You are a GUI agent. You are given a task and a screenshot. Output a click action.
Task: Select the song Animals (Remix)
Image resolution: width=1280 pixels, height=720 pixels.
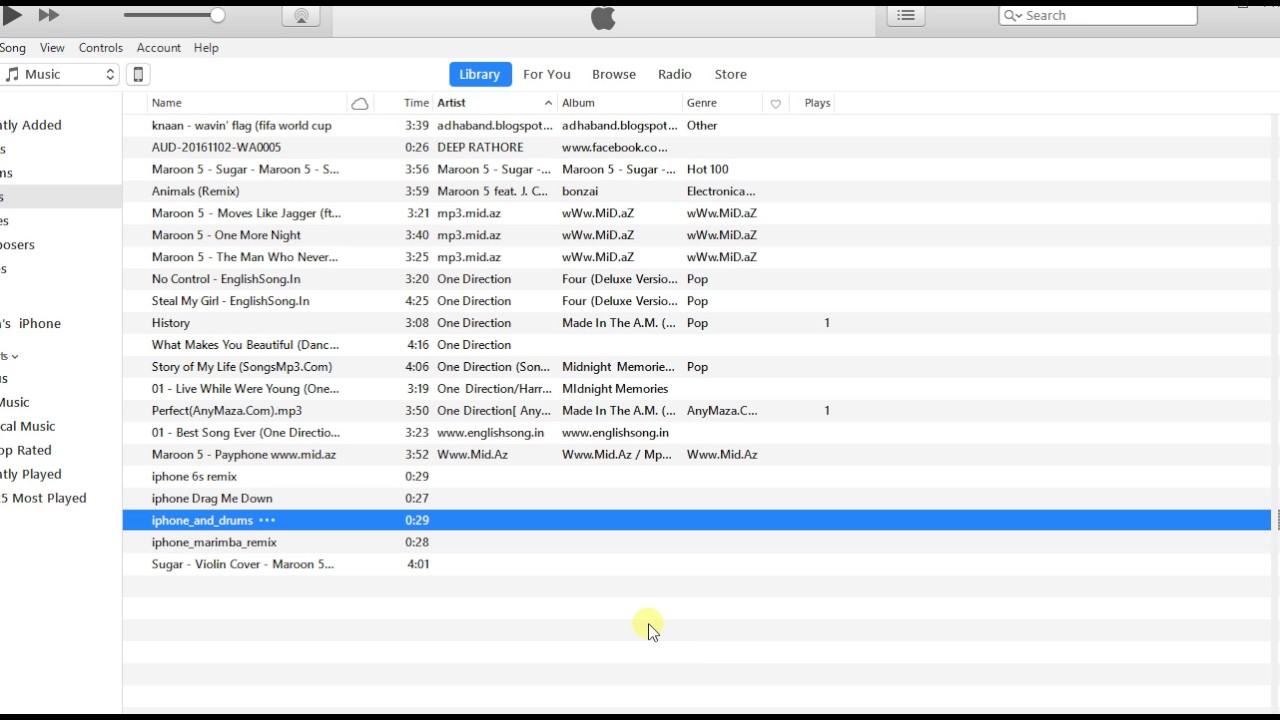point(195,191)
